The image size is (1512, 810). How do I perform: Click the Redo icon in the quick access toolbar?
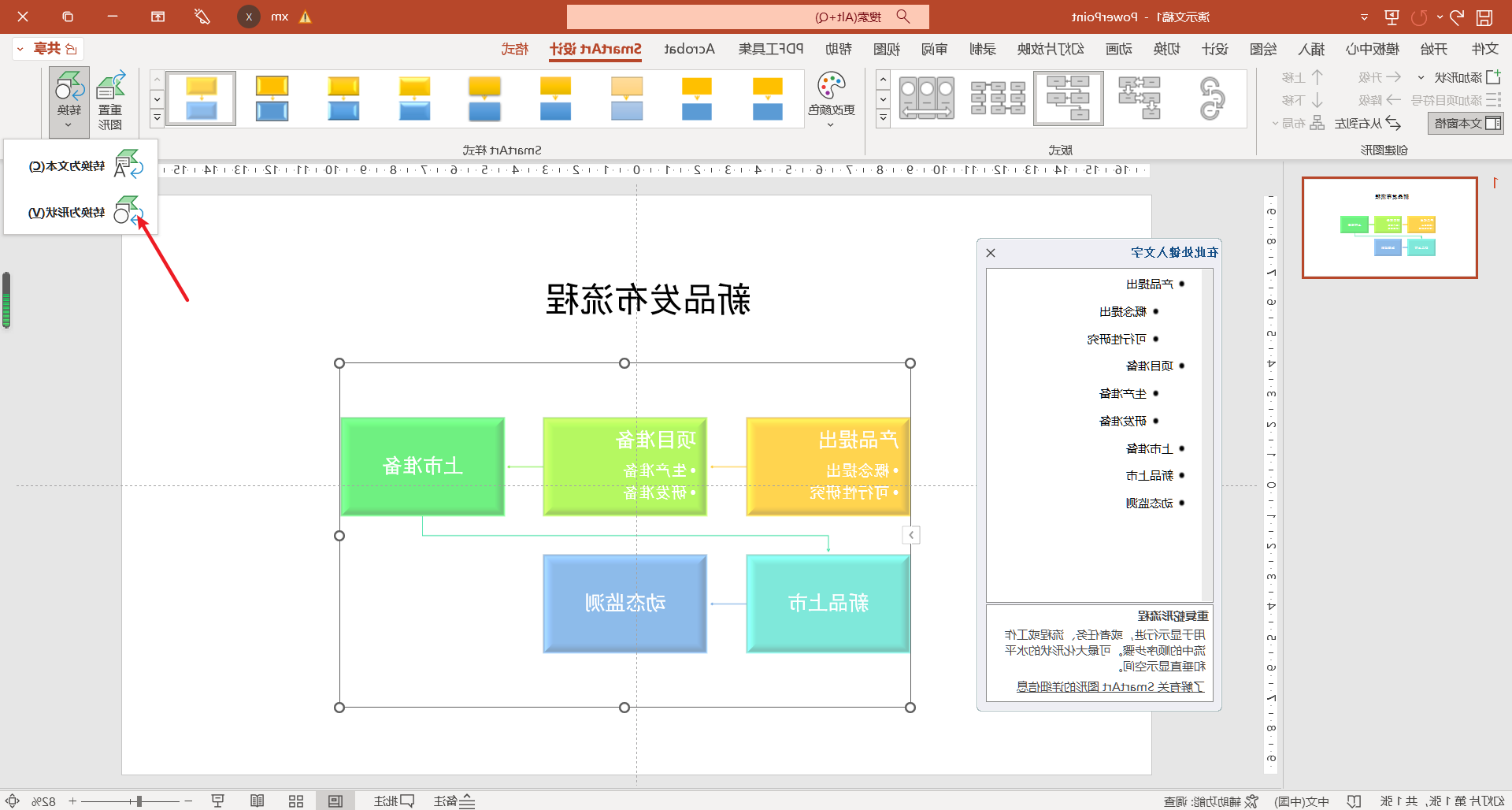coord(1420,17)
